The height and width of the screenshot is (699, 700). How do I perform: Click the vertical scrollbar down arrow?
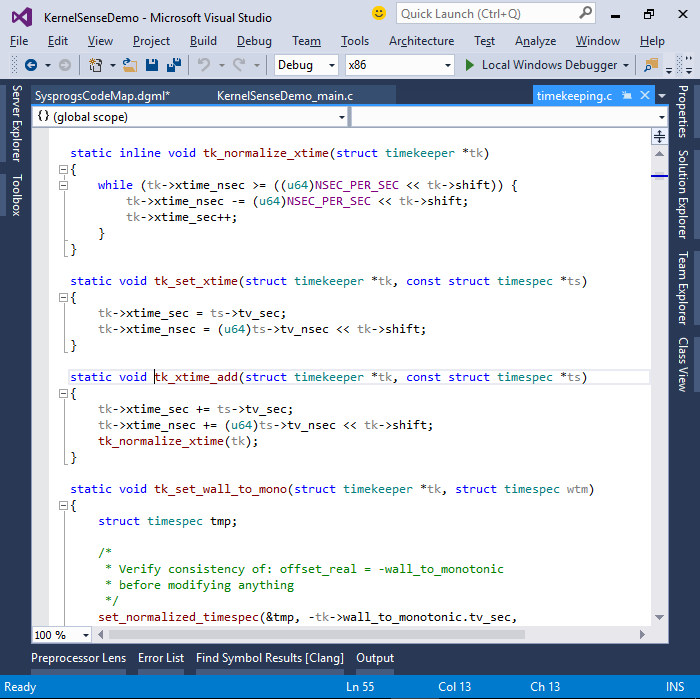click(x=659, y=617)
